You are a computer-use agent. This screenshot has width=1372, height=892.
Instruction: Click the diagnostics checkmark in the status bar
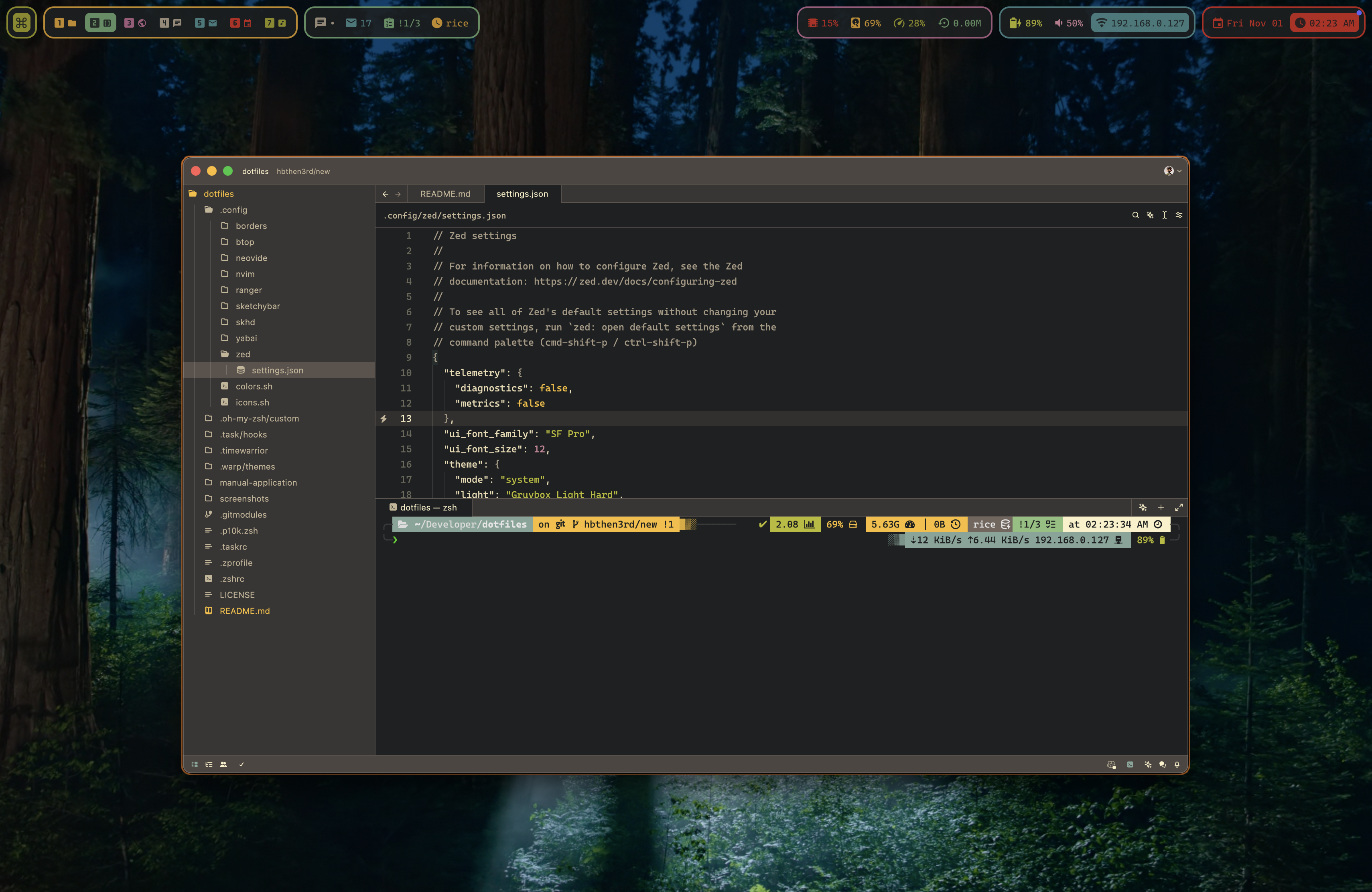242,764
